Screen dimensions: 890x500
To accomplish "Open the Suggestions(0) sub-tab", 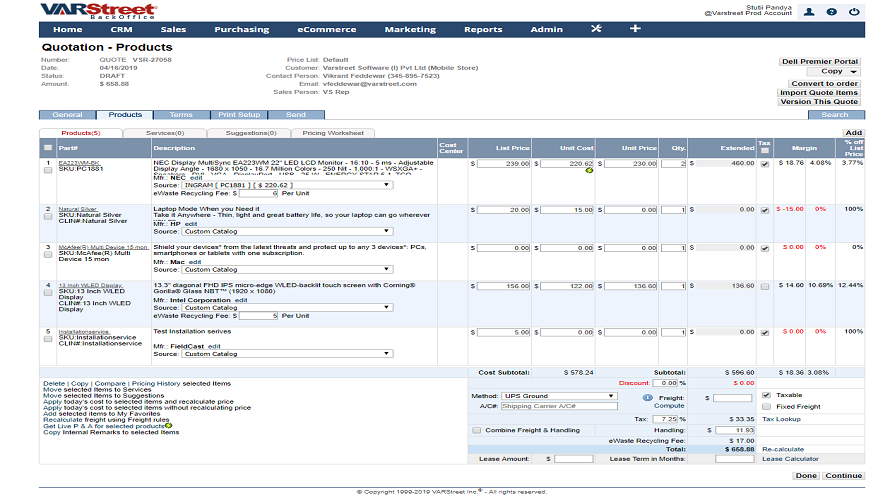I will [251, 133].
